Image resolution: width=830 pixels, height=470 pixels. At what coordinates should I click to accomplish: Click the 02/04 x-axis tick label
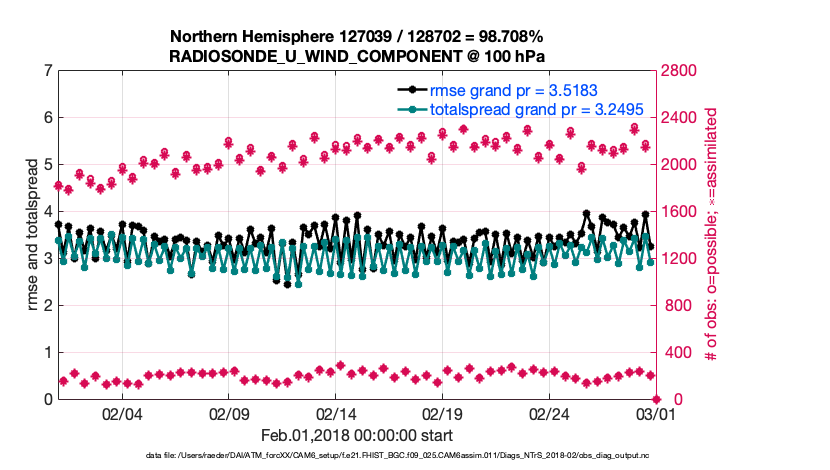pyautogui.click(x=122, y=414)
